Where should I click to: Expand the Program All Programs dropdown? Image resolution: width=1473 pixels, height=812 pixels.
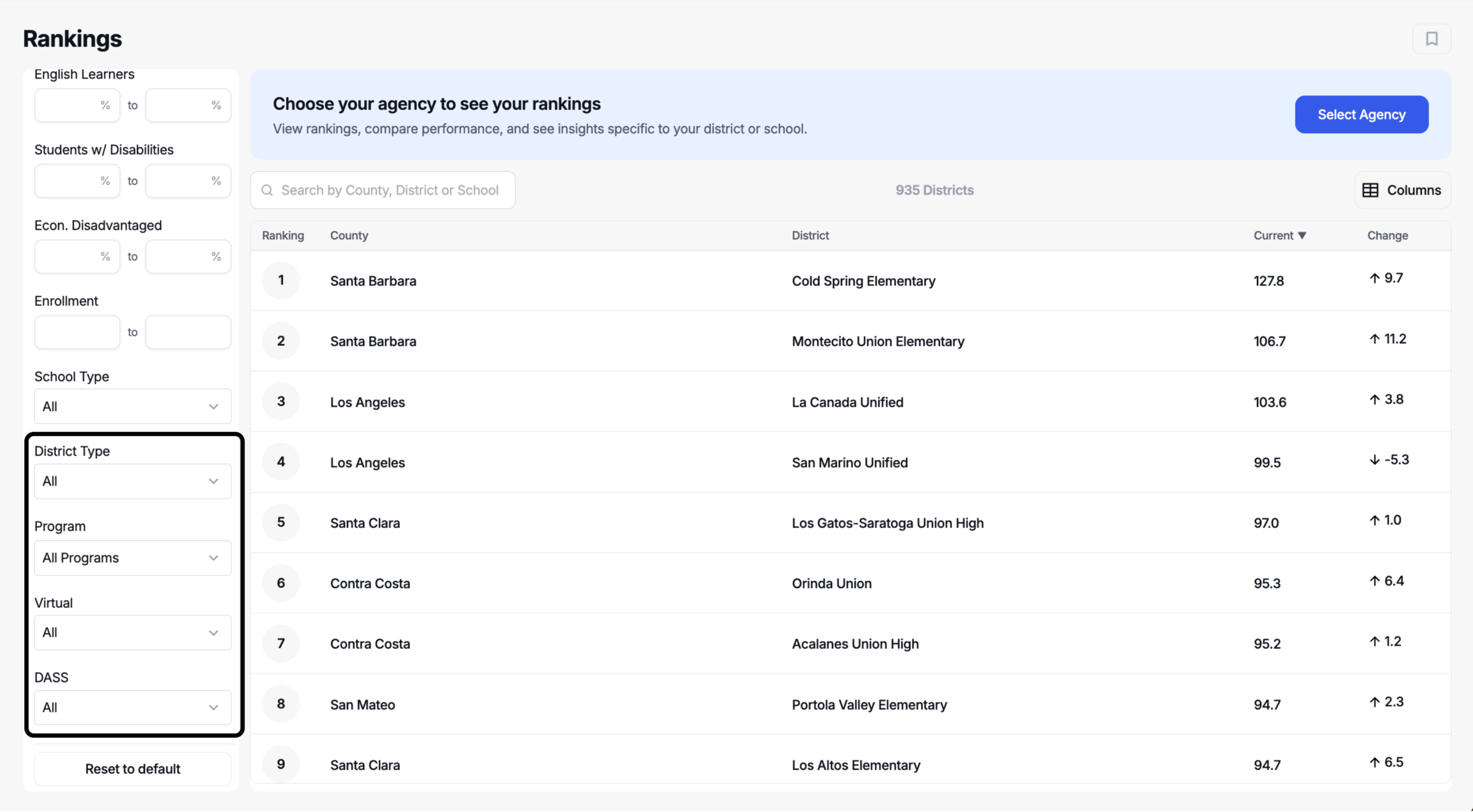click(x=133, y=558)
